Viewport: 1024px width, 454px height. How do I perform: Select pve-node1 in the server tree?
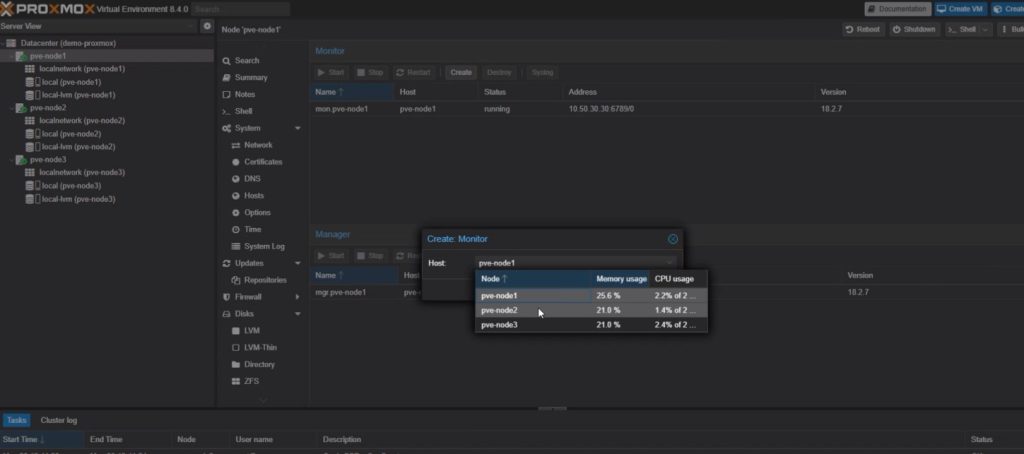(x=48, y=56)
